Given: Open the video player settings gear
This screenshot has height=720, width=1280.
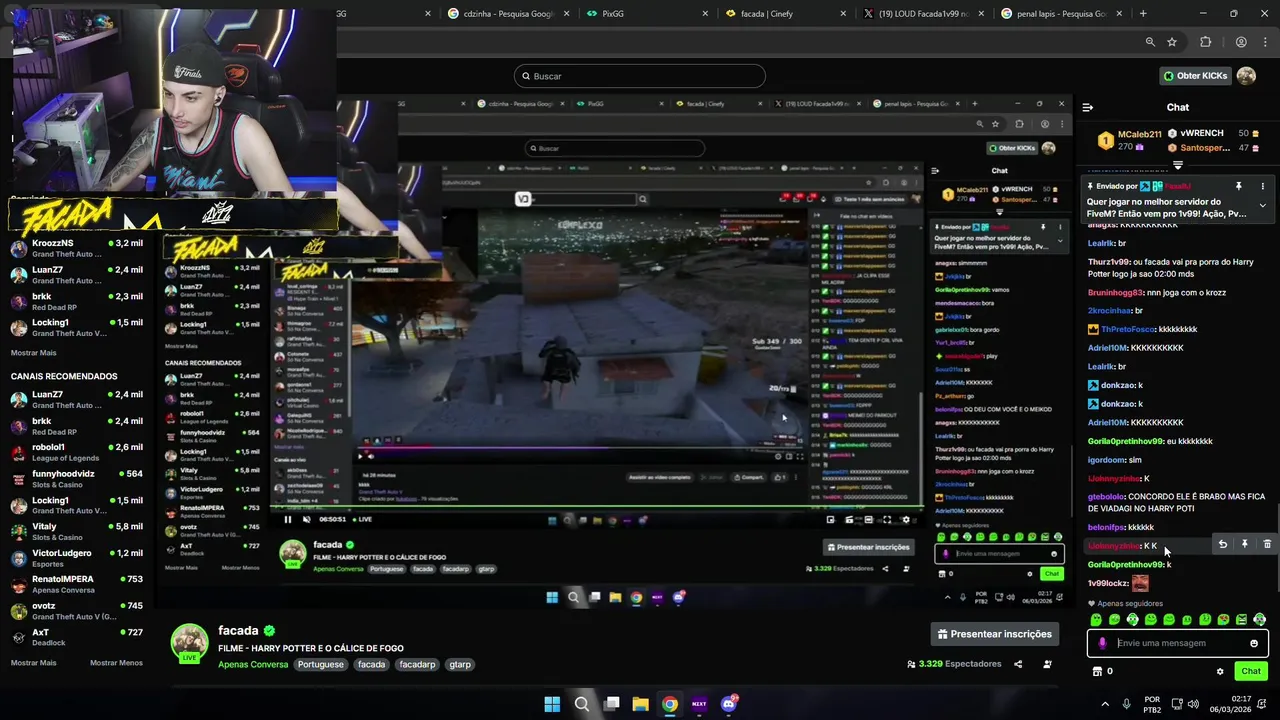Looking at the screenshot, I should click(x=906, y=519).
